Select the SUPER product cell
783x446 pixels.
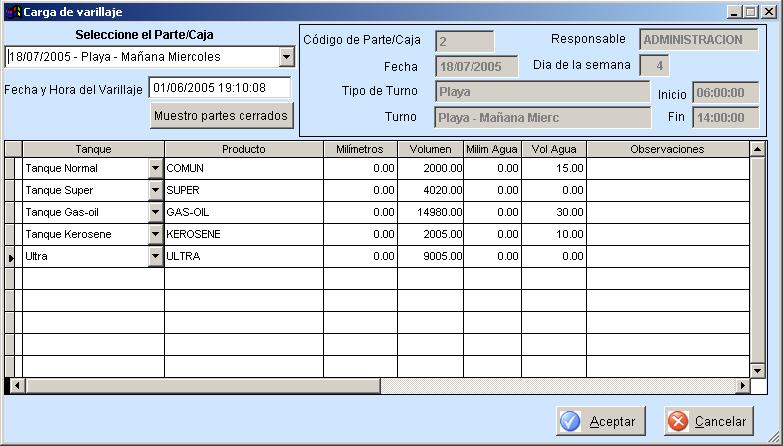point(244,191)
